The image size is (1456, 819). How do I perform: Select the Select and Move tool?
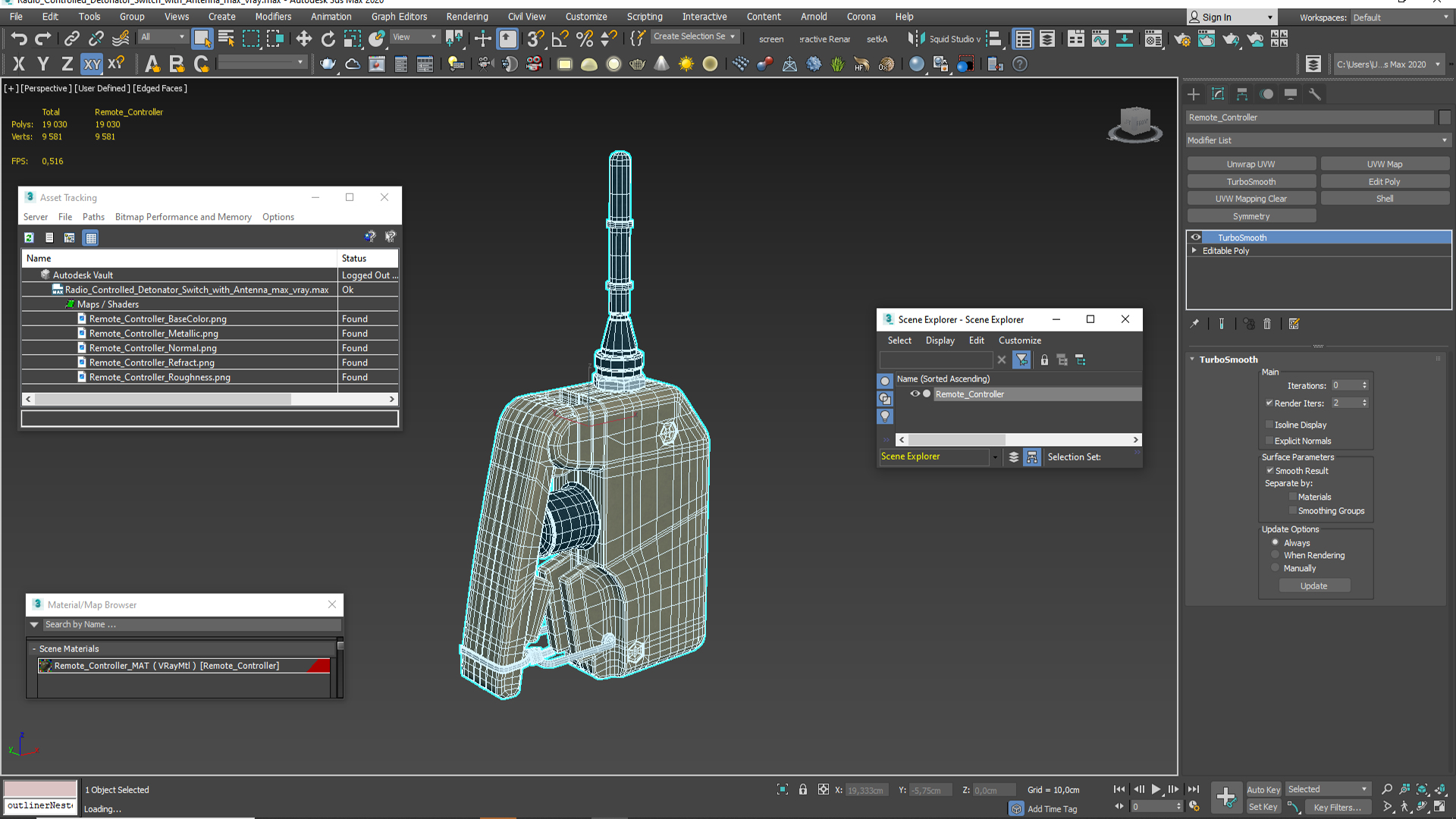pyautogui.click(x=303, y=38)
